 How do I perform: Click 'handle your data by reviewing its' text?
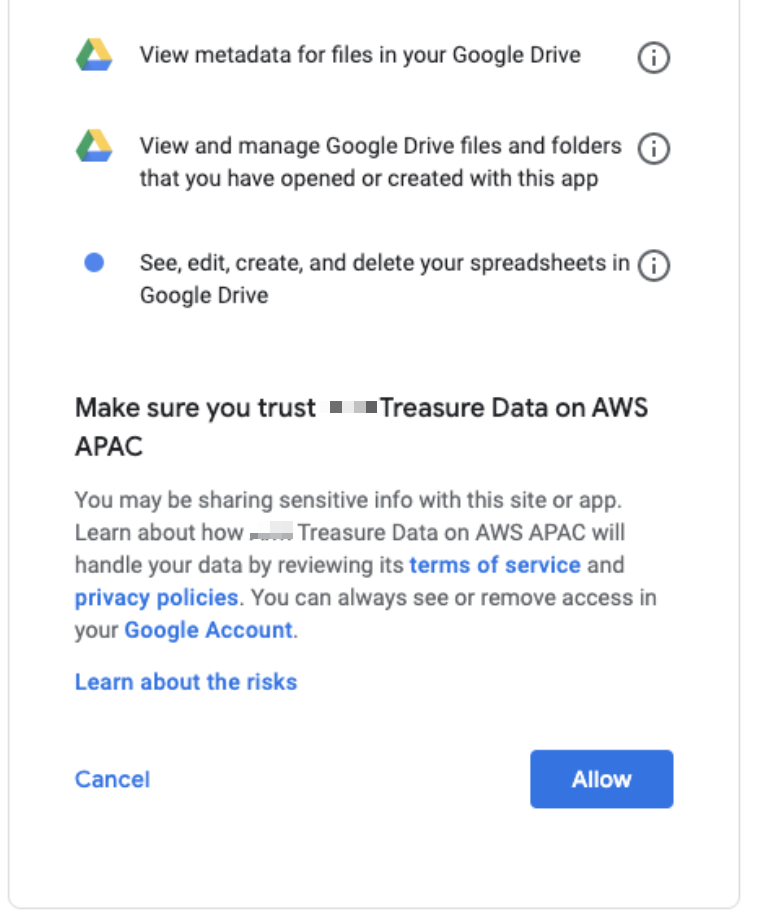point(240,565)
